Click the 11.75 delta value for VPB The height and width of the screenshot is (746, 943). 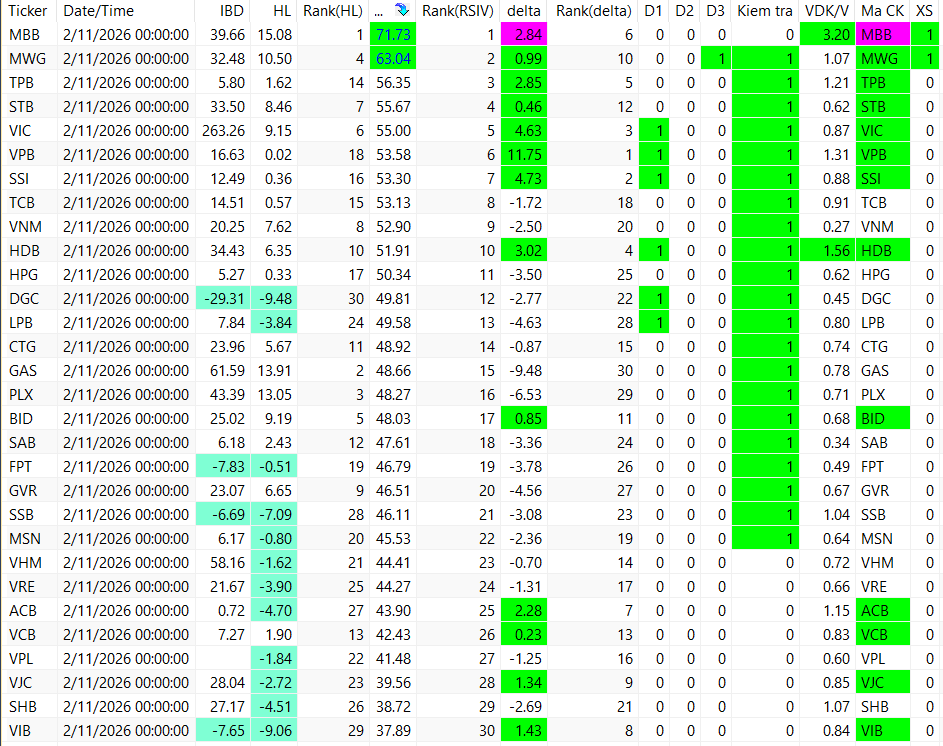tap(524, 155)
